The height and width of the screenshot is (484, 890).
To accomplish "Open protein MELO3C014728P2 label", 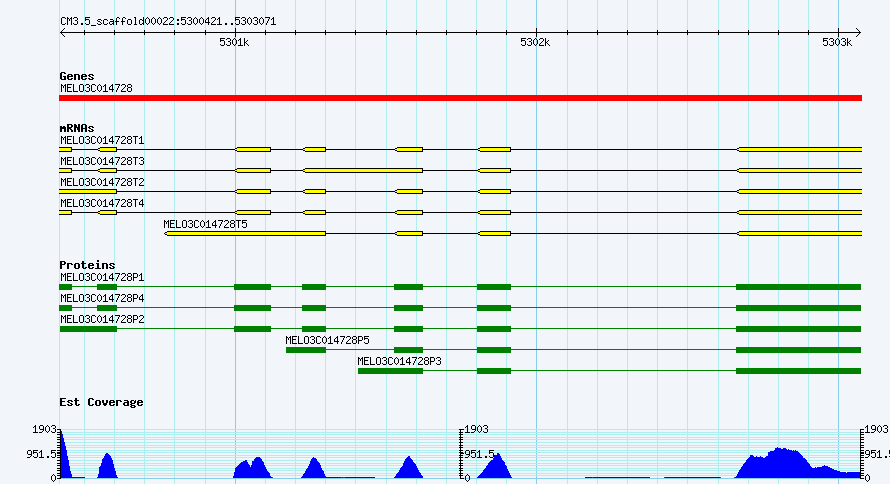I will point(102,319).
